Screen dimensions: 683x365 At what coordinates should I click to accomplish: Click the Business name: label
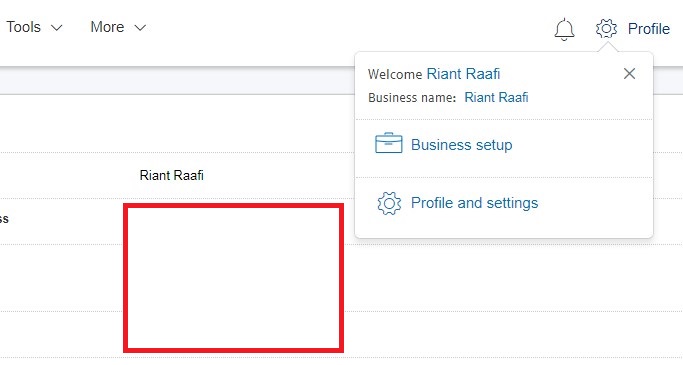click(412, 98)
